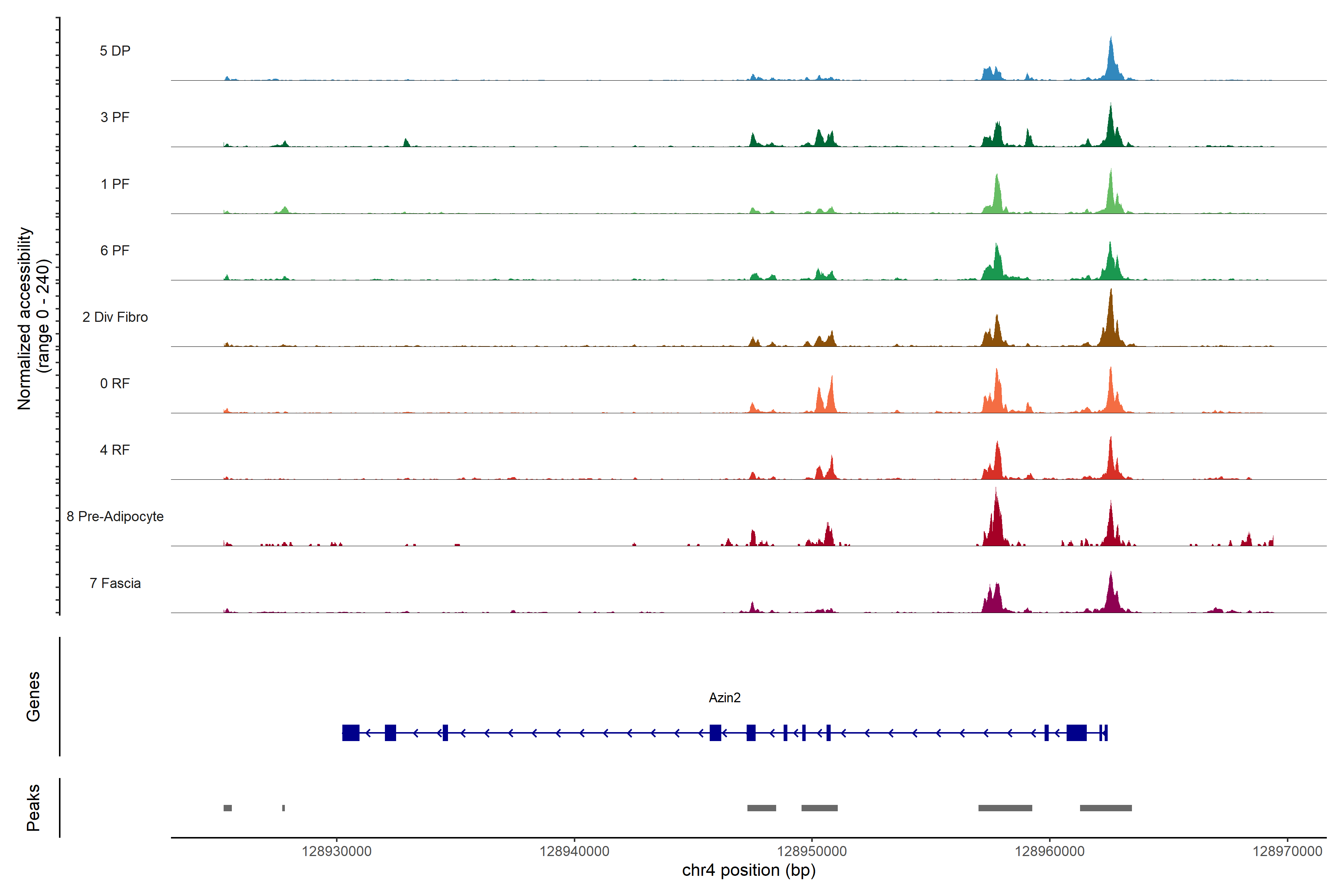Click the 3 PF track label
This screenshot has height=896, width=1344.
pos(115,117)
